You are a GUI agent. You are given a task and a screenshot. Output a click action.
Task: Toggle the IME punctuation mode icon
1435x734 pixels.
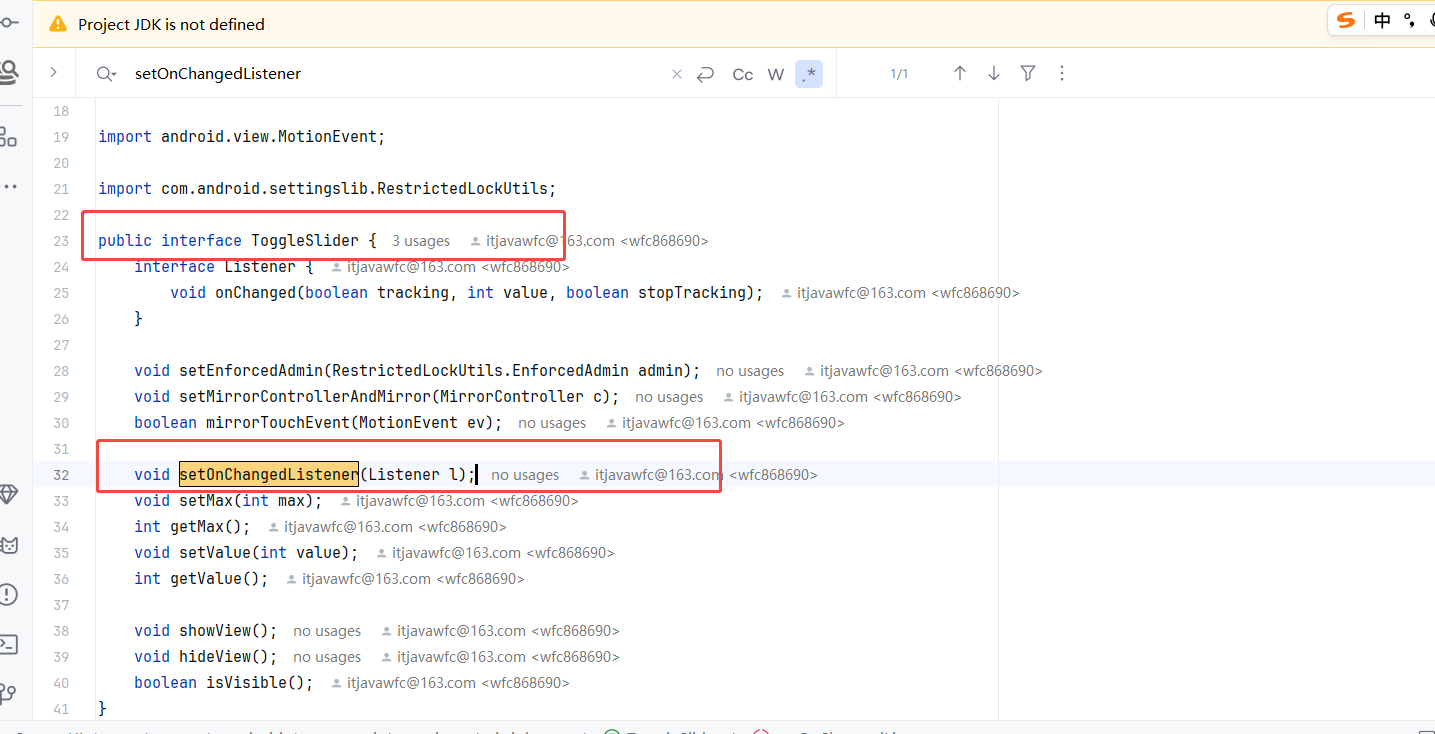pyautogui.click(x=1409, y=20)
